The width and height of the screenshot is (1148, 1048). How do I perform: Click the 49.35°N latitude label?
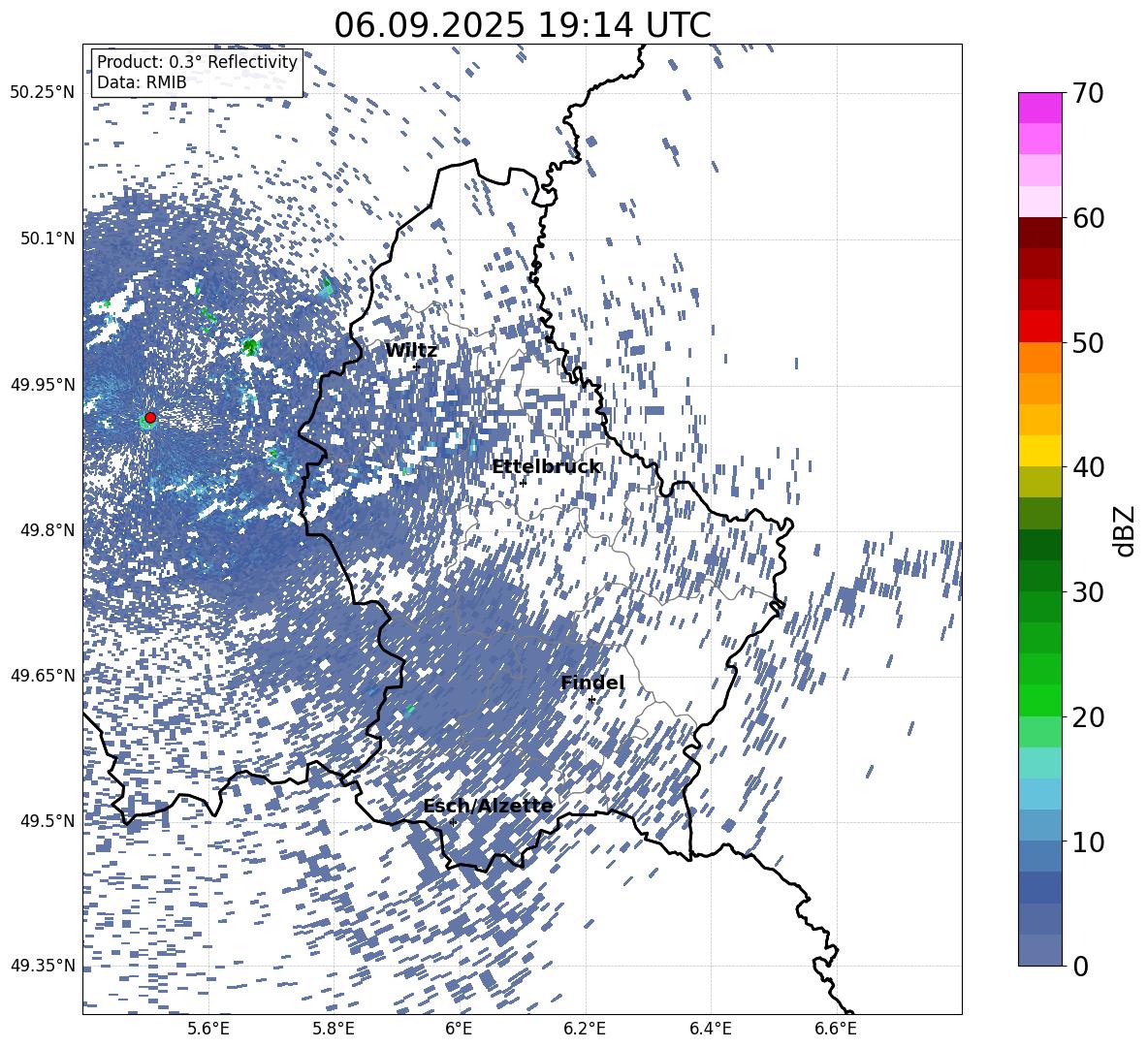point(43,966)
